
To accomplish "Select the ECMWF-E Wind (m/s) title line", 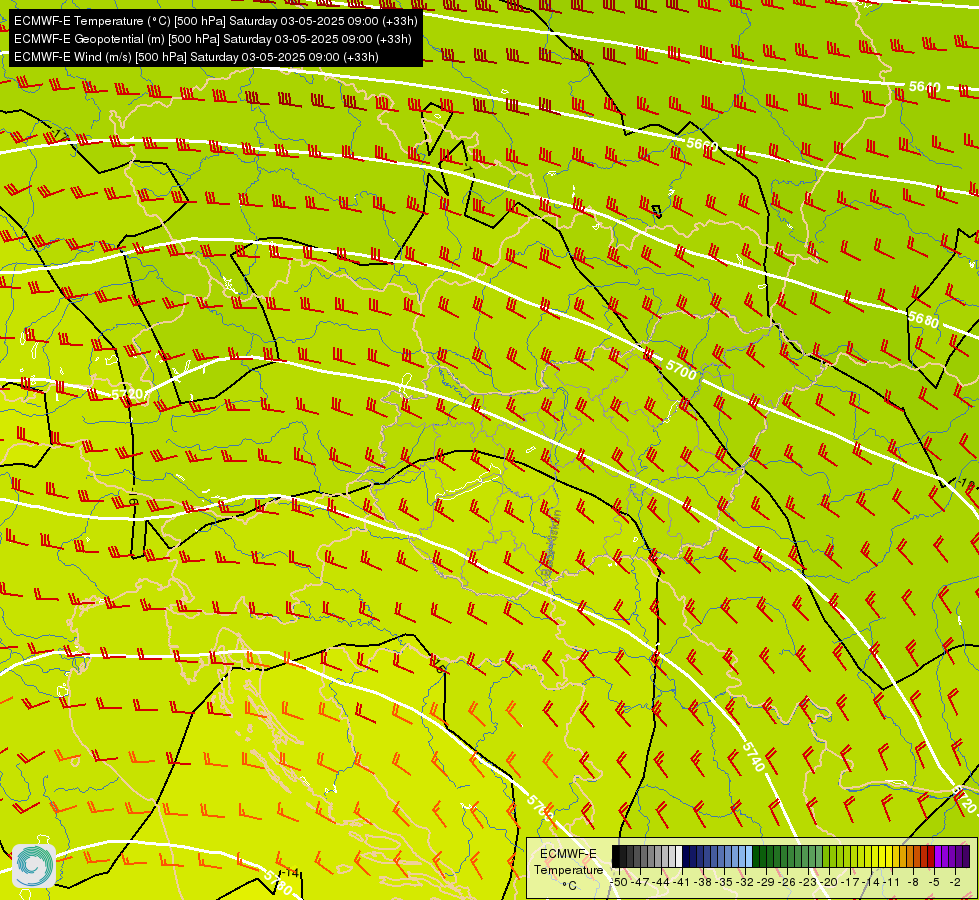I will tap(196, 57).
